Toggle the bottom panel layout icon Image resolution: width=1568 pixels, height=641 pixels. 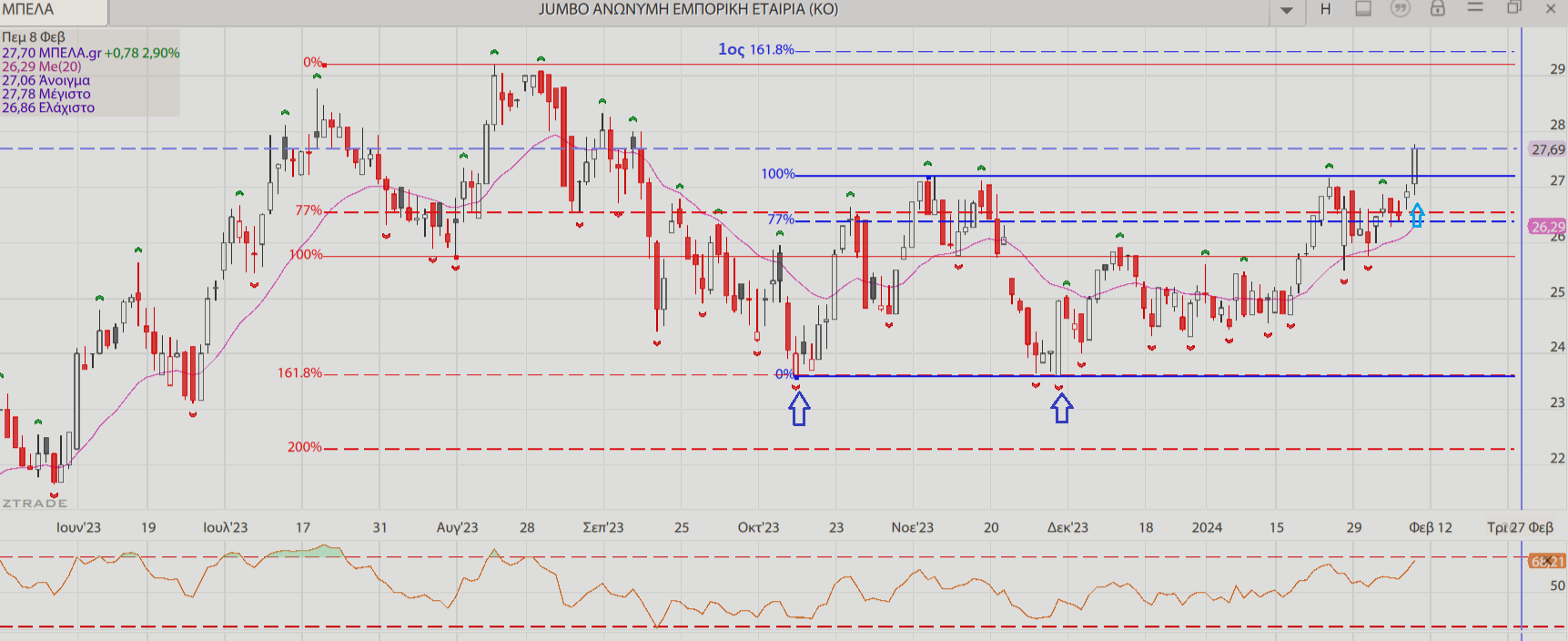[1363, 9]
